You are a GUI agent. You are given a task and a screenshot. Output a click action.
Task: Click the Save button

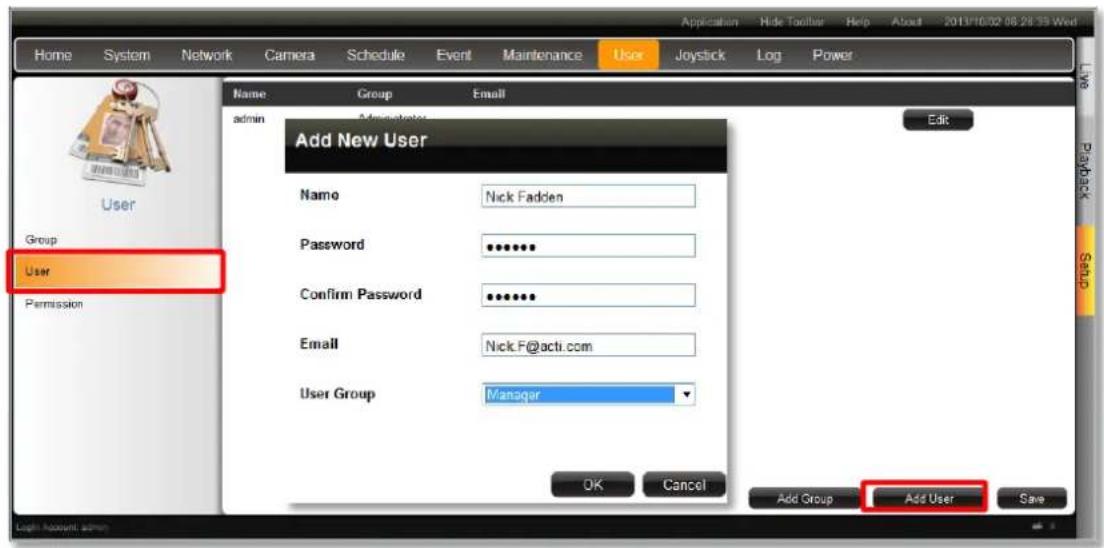tap(1031, 498)
